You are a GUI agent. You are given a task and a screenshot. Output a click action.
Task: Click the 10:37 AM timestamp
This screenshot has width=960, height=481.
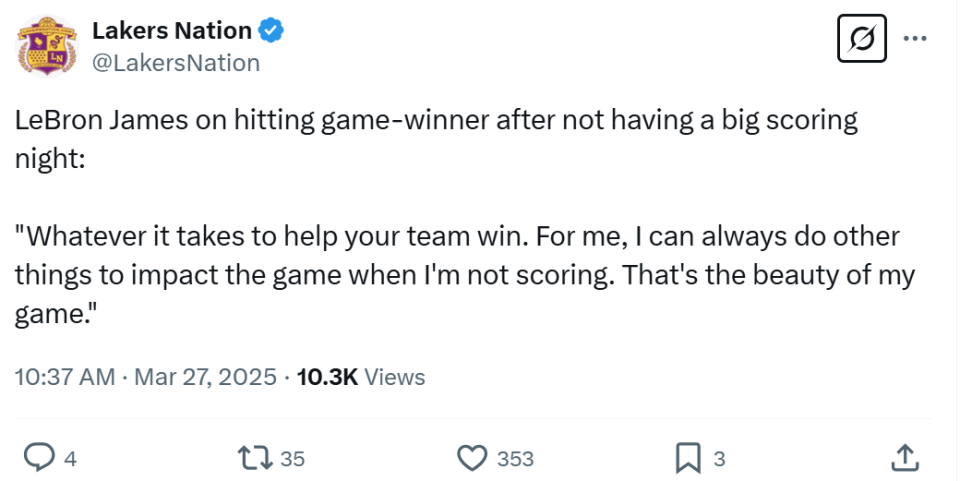pos(65,376)
